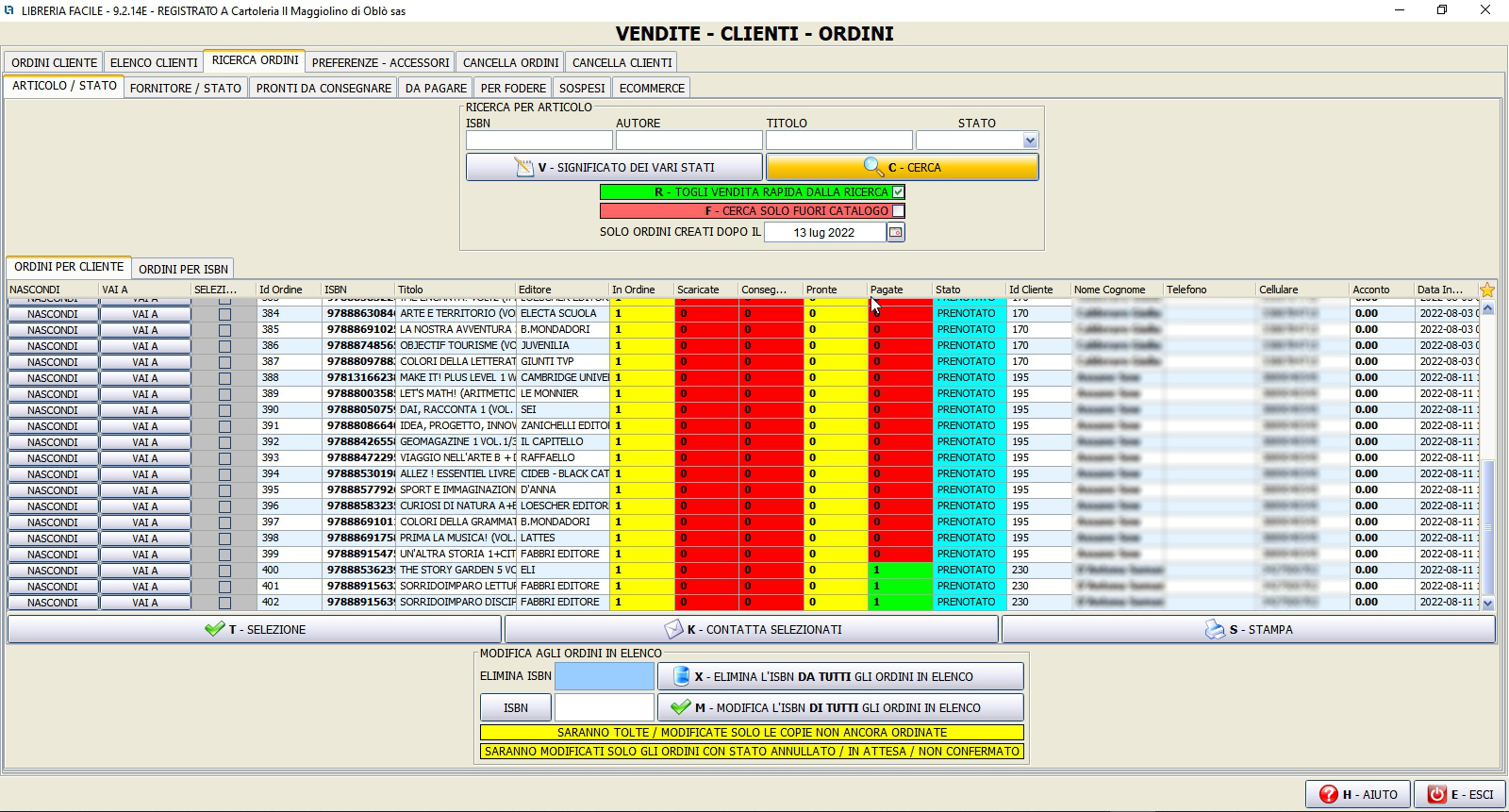
Task: Open the SOLO ORDINI CREATI DOPO IL date field
Action: point(825,232)
